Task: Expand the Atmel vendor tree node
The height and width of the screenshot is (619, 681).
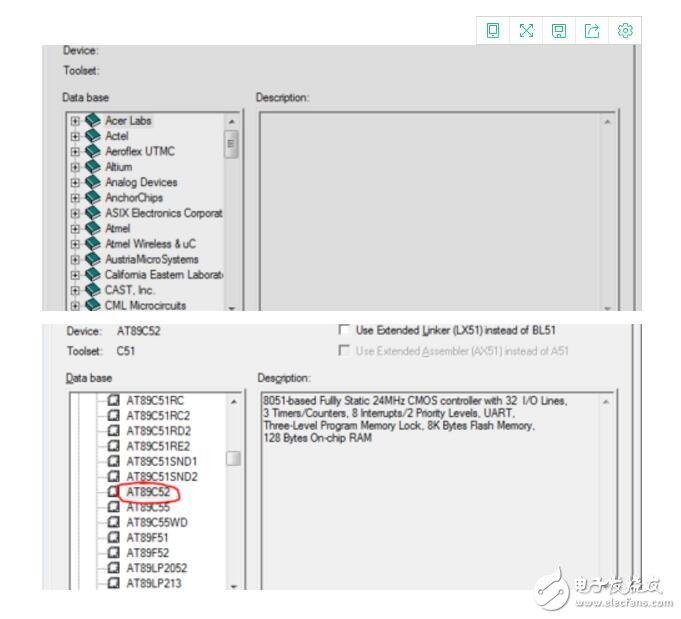Action: [x=75, y=229]
